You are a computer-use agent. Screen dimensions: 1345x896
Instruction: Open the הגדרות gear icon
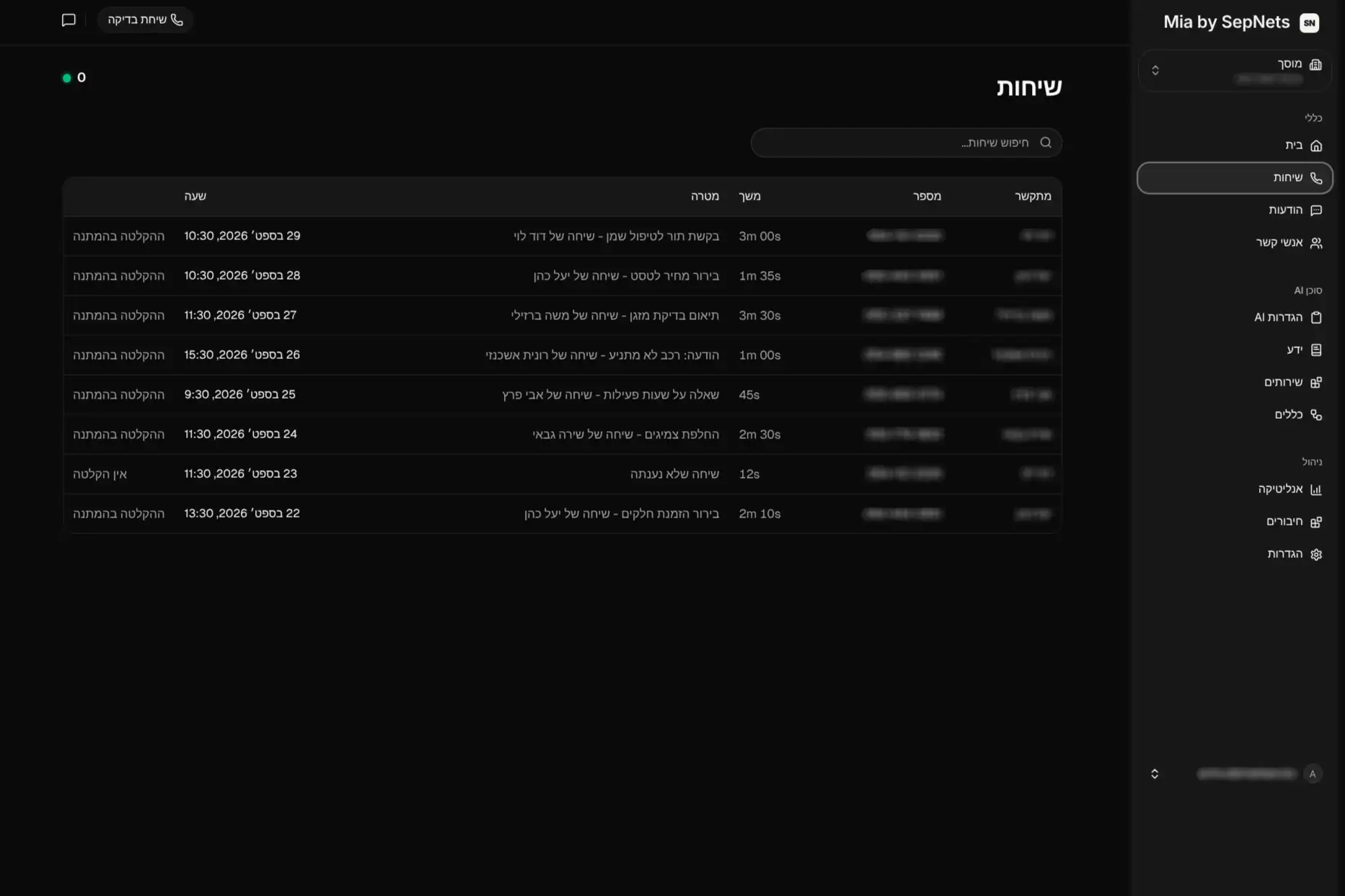pyautogui.click(x=1315, y=554)
